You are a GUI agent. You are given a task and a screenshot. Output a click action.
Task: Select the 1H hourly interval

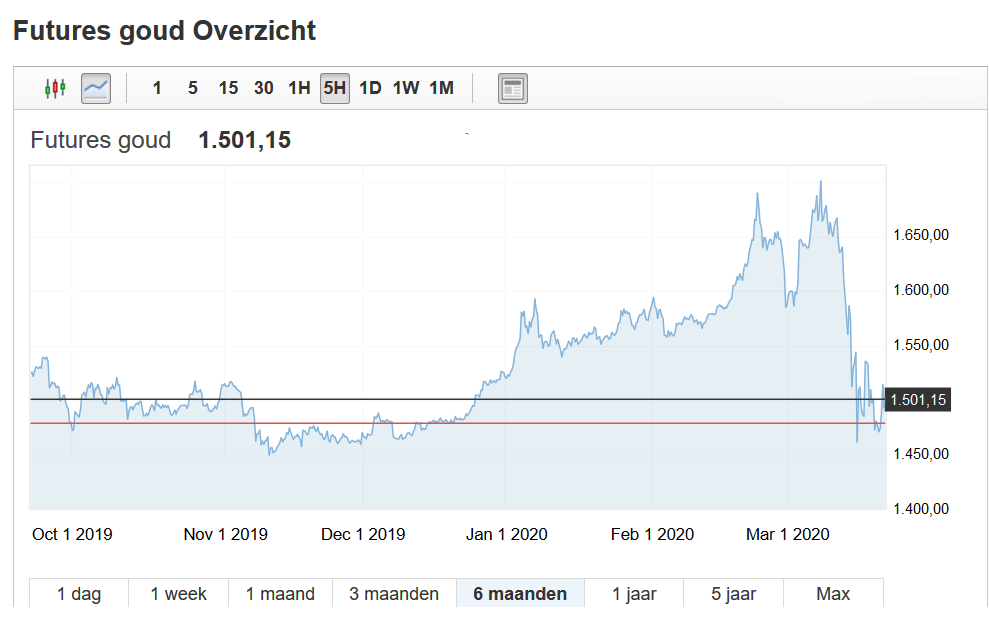coord(298,88)
